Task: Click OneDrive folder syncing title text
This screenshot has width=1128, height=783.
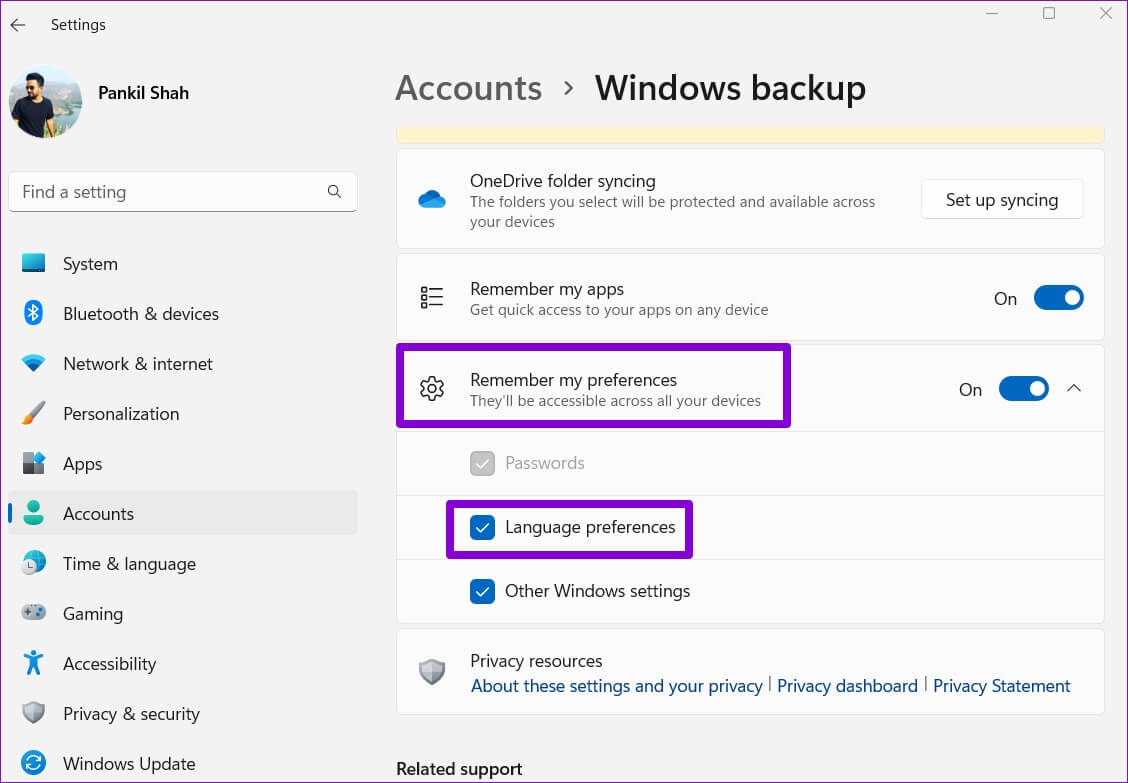Action: click(x=563, y=181)
